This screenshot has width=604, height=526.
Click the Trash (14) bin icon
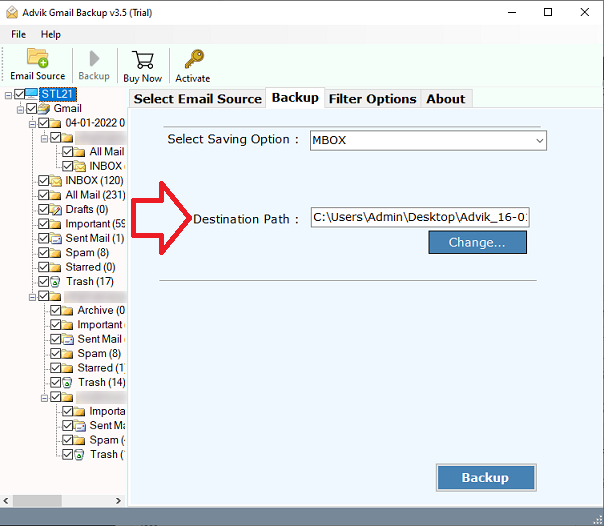[67, 383]
